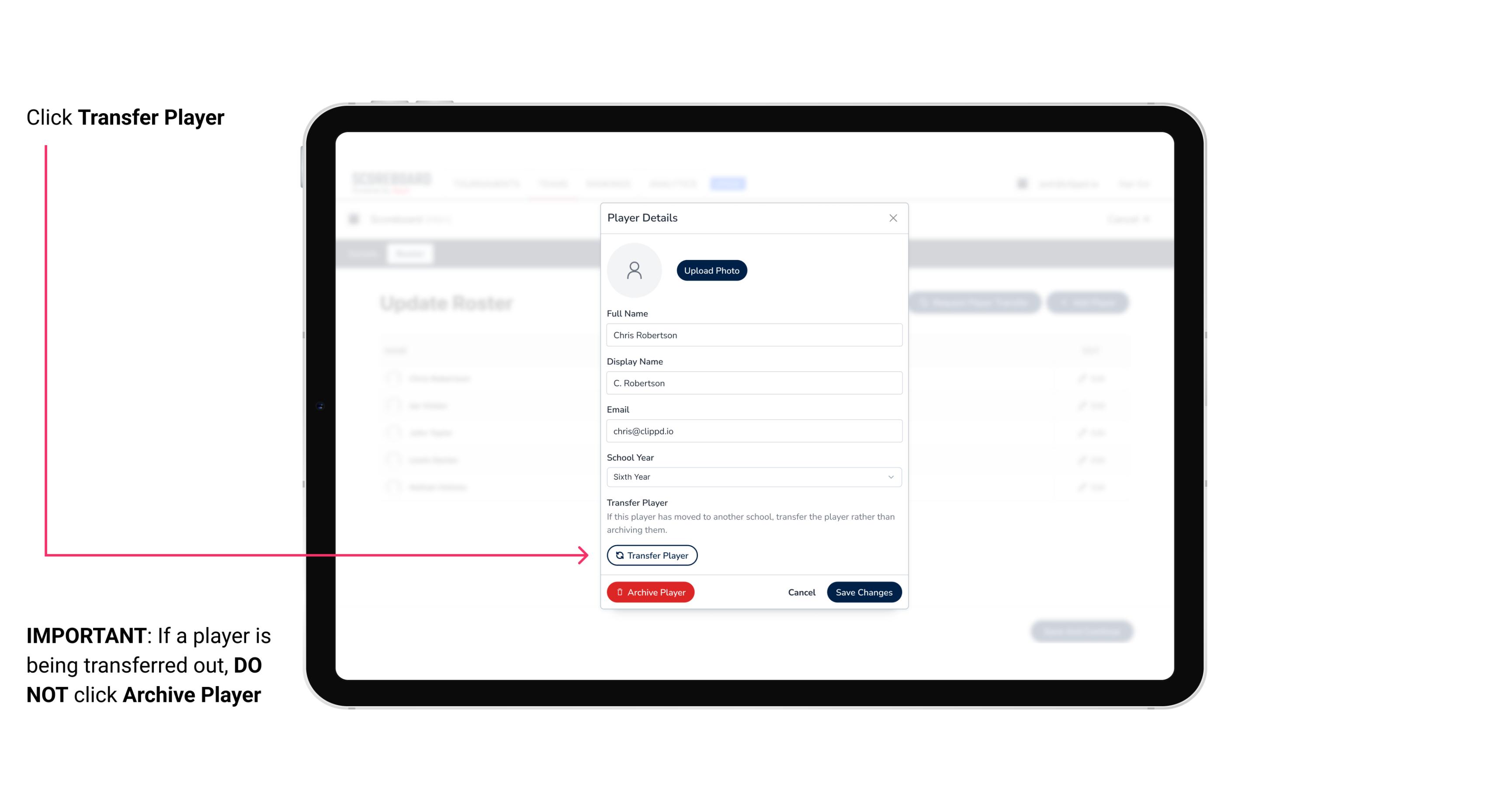Select Sixth Year from School Year dropdown

coord(752,476)
